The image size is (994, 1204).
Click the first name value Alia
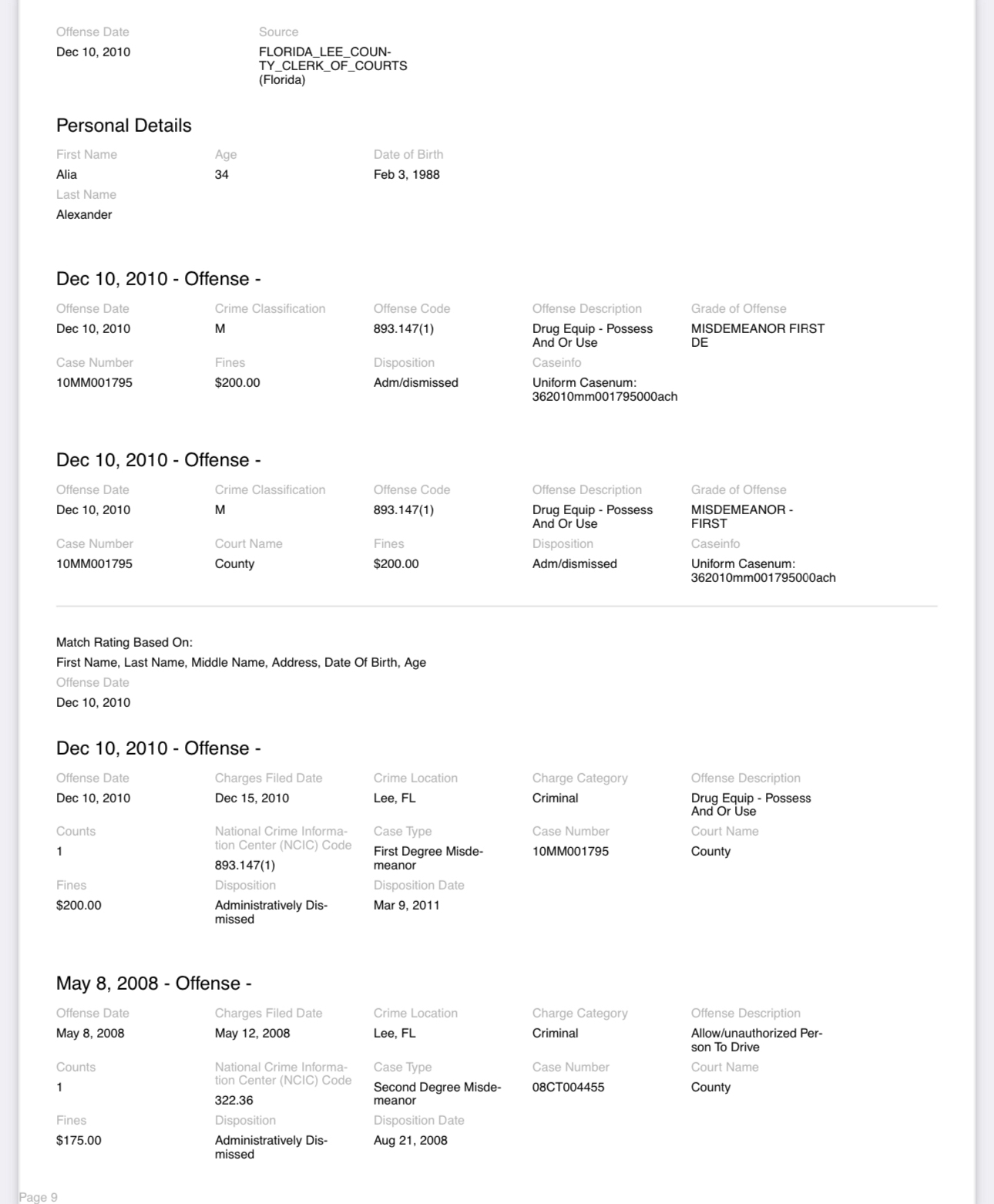(x=67, y=175)
